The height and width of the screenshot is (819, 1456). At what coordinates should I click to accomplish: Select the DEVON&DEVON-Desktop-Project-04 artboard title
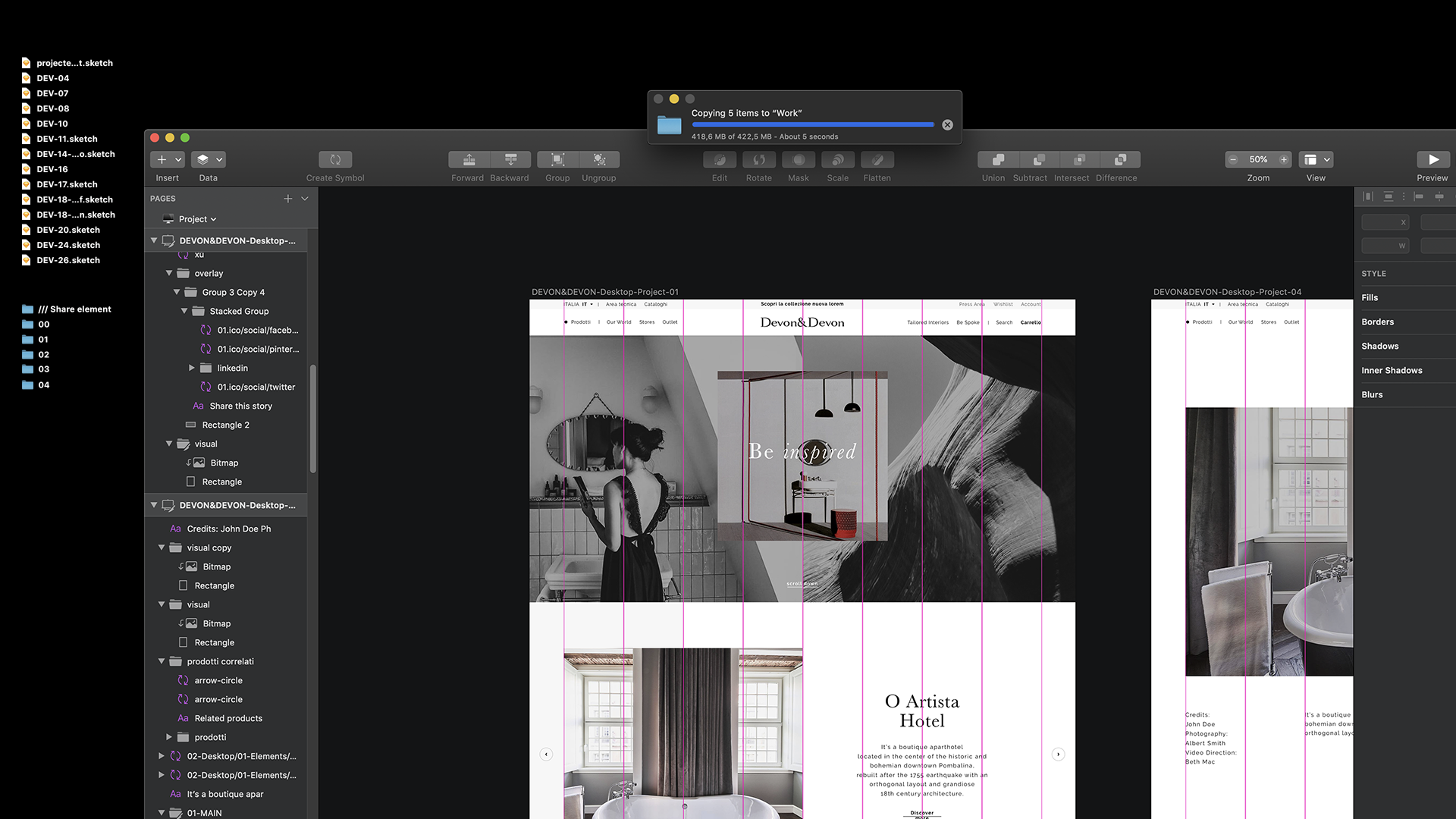[1227, 292]
